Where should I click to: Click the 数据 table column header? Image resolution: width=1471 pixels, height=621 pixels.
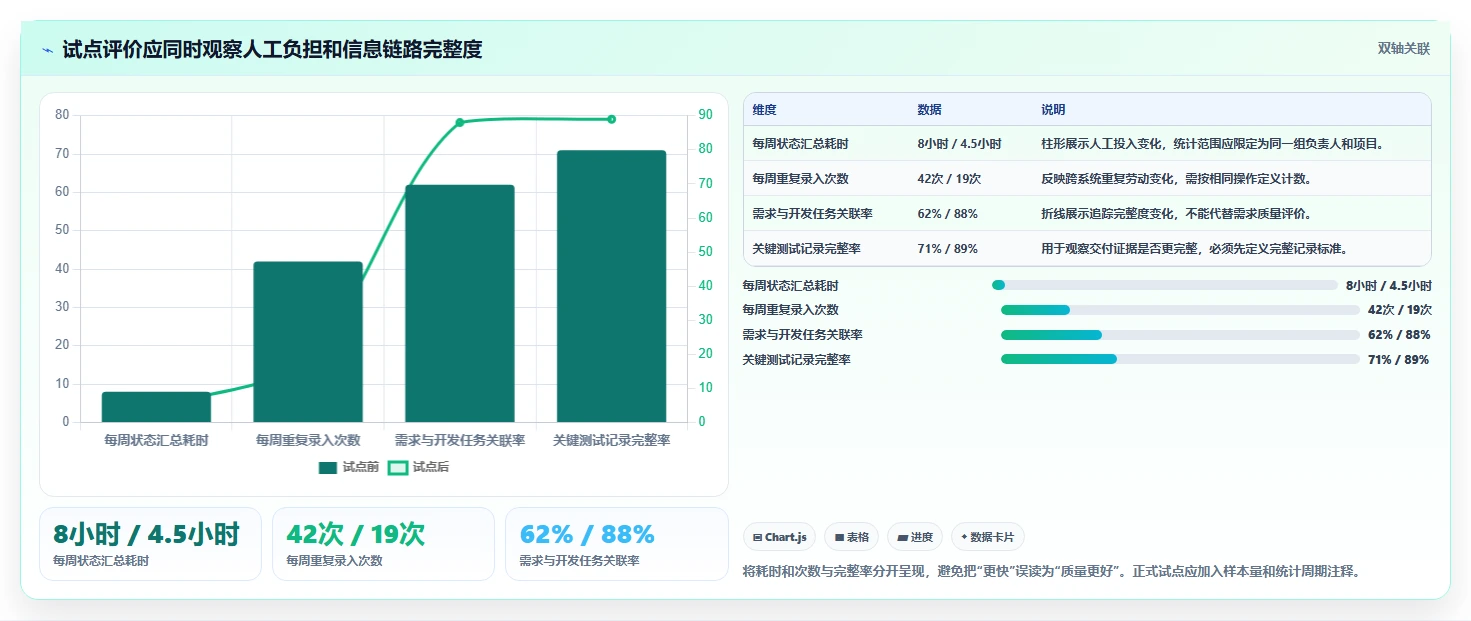click(929, 110)
